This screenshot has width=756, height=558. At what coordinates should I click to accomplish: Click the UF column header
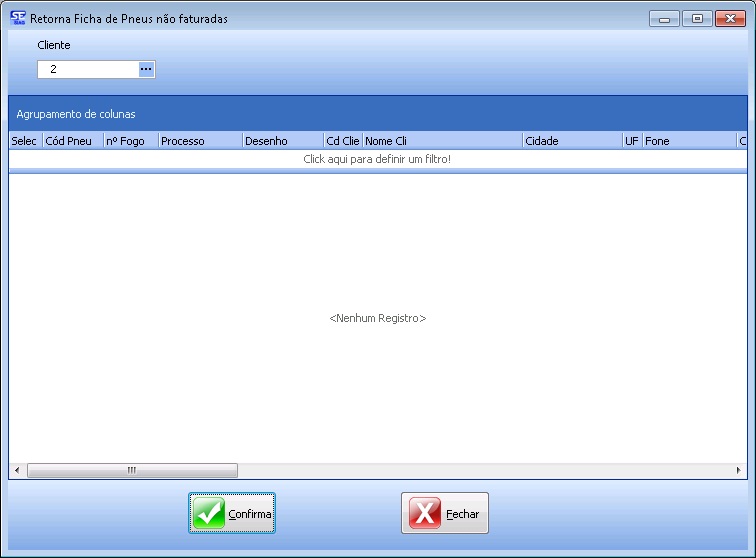631,141
